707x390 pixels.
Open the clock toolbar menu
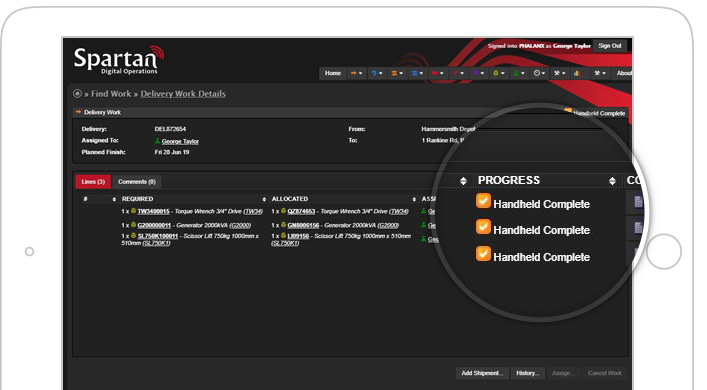coord(539,73)
